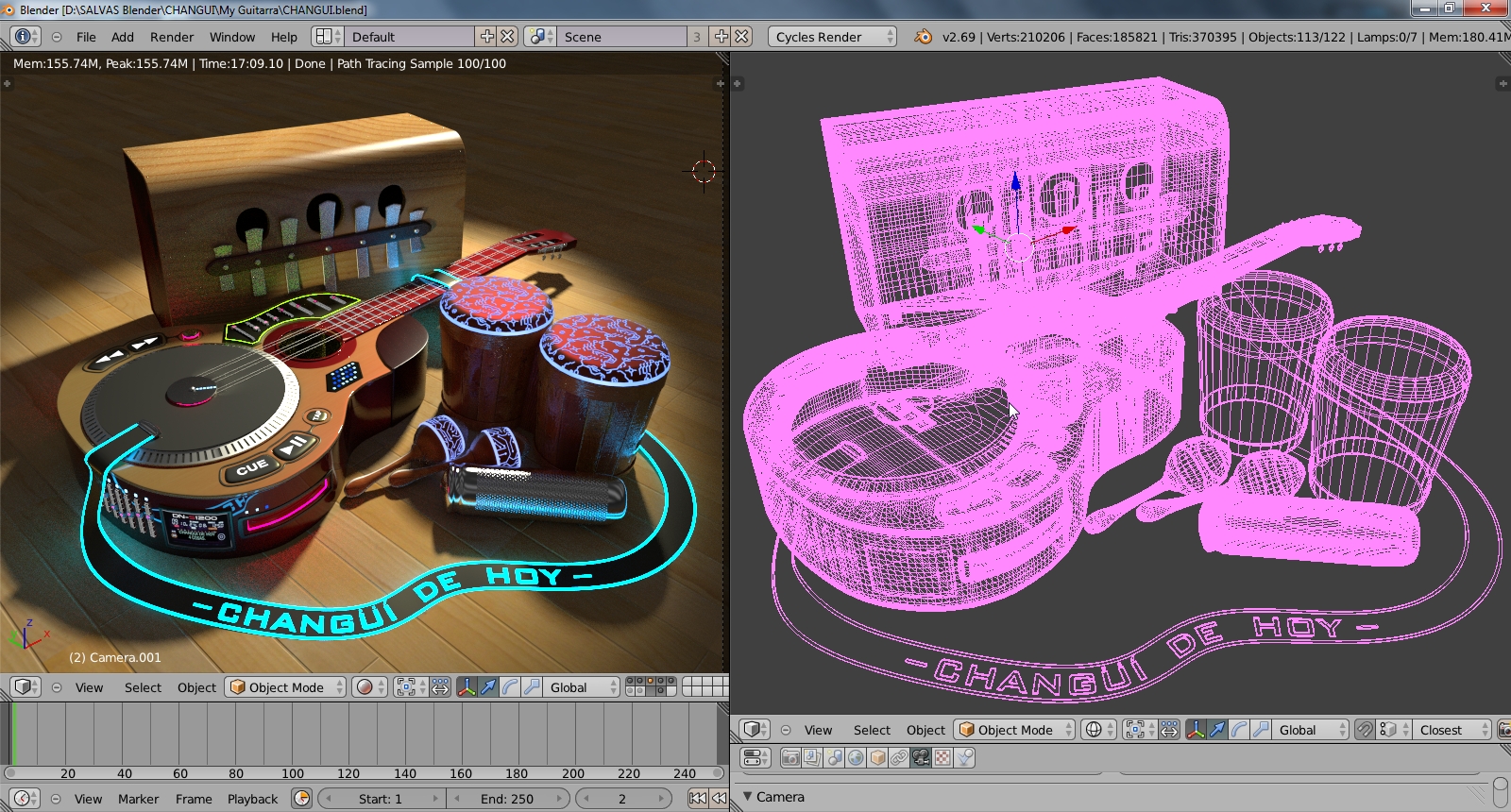
Task: Toggle timeline preview range clock icon
Action: (x=301, y=799)
